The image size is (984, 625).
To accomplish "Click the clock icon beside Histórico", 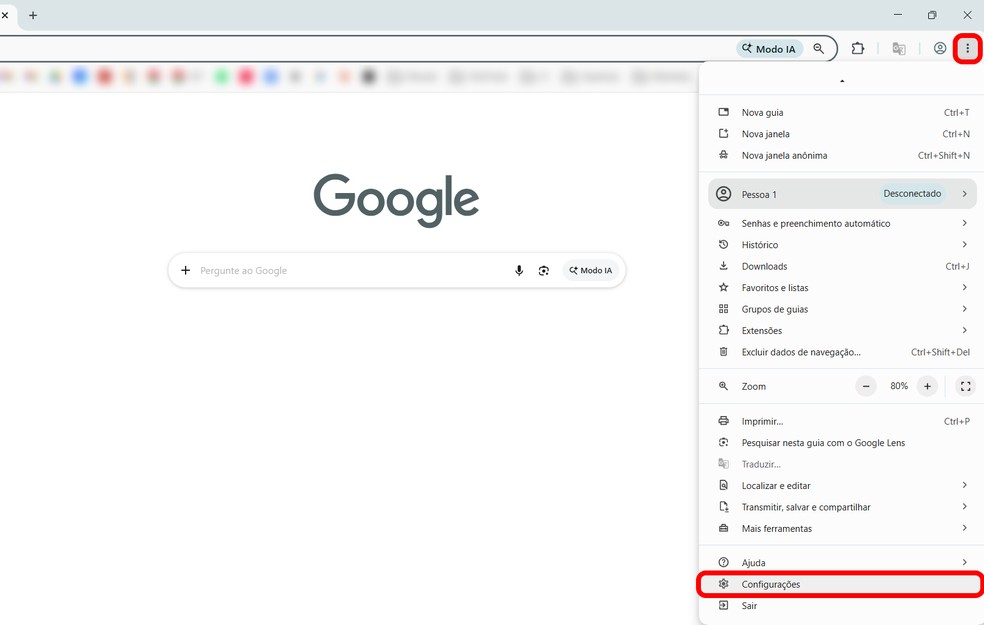I will (x=724, y=244).
